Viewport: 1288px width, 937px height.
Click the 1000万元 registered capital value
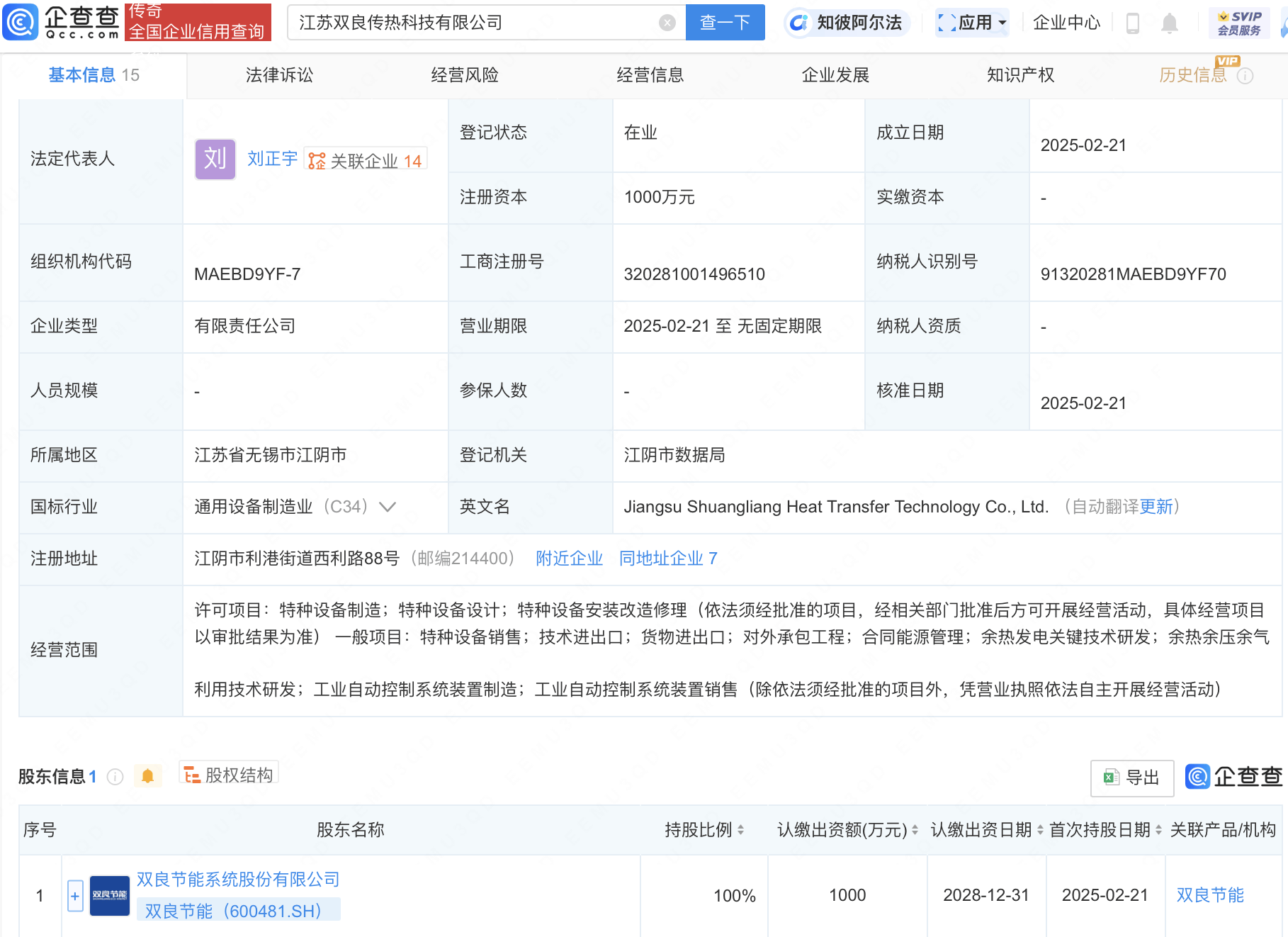[659, 197]
